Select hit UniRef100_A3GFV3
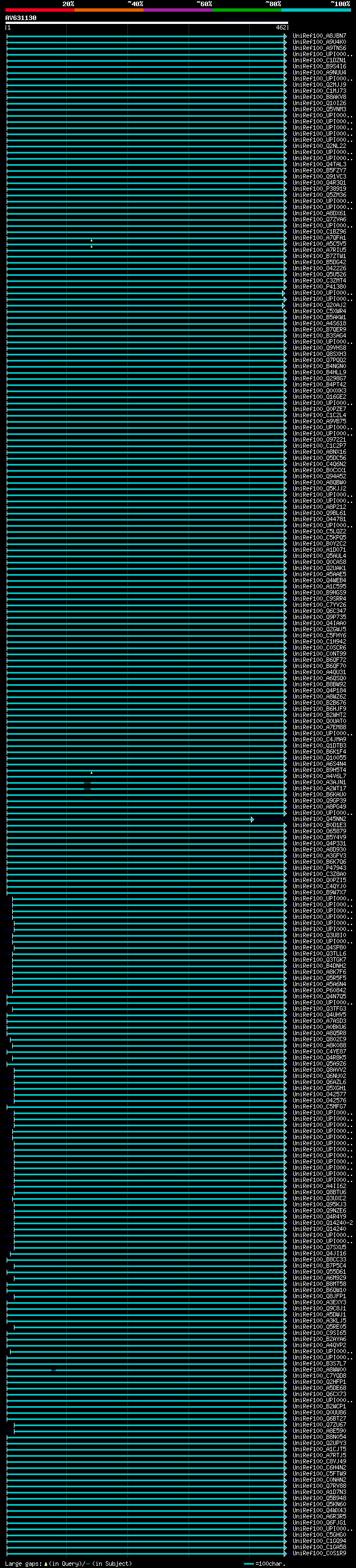Viewport: 356px width, 1568px height. (x=319, y=856)
